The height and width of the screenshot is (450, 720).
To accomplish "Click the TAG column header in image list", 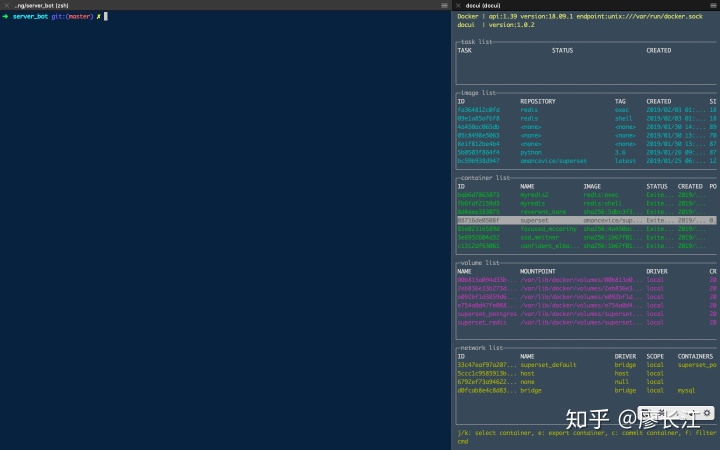I will pyautogui.click(x=620, y=101).
